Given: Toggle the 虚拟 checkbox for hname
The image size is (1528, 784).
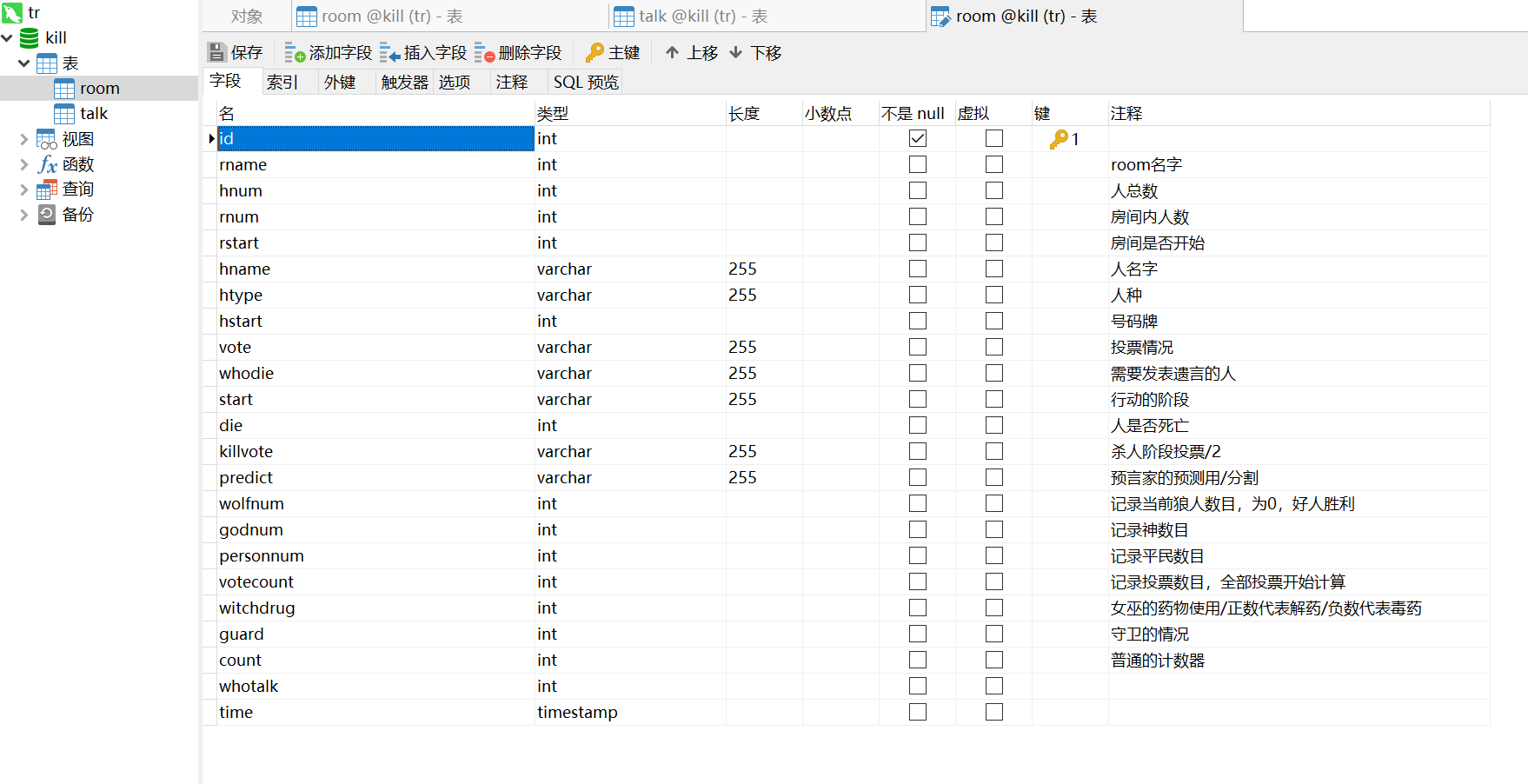Looking at the screenshot, I should (993, 268).
